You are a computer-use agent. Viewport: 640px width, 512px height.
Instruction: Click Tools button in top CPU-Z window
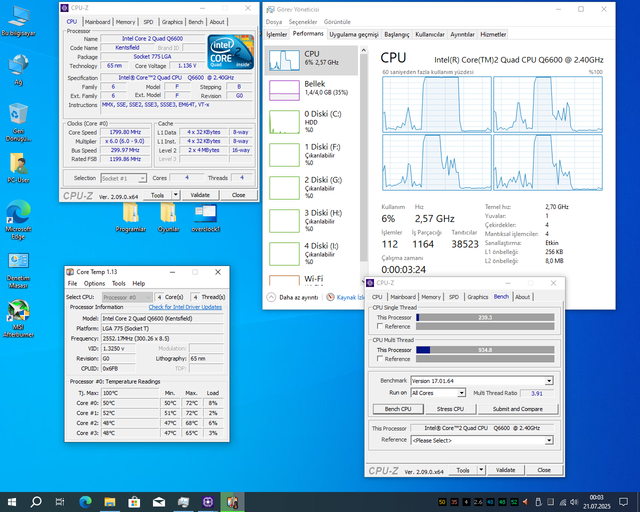[158, 195]
